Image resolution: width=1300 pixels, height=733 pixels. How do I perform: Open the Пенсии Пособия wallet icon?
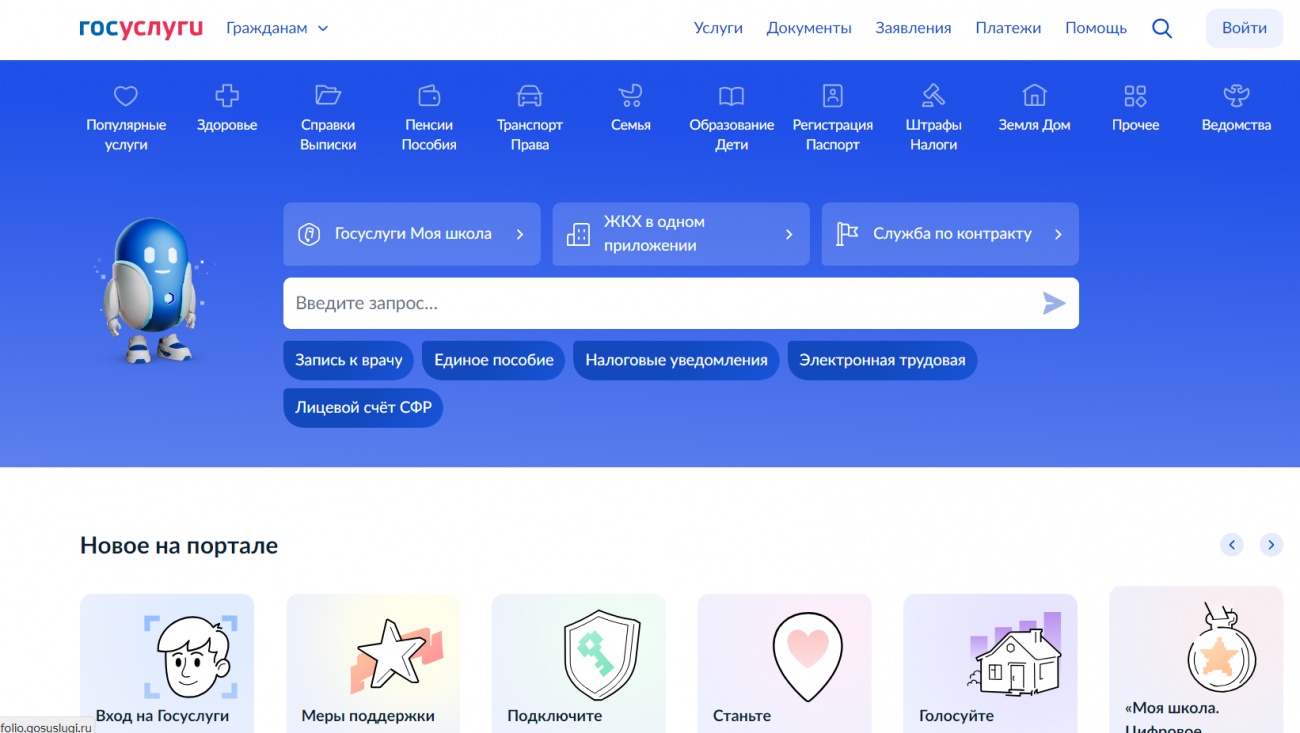(x=429, y=96)
